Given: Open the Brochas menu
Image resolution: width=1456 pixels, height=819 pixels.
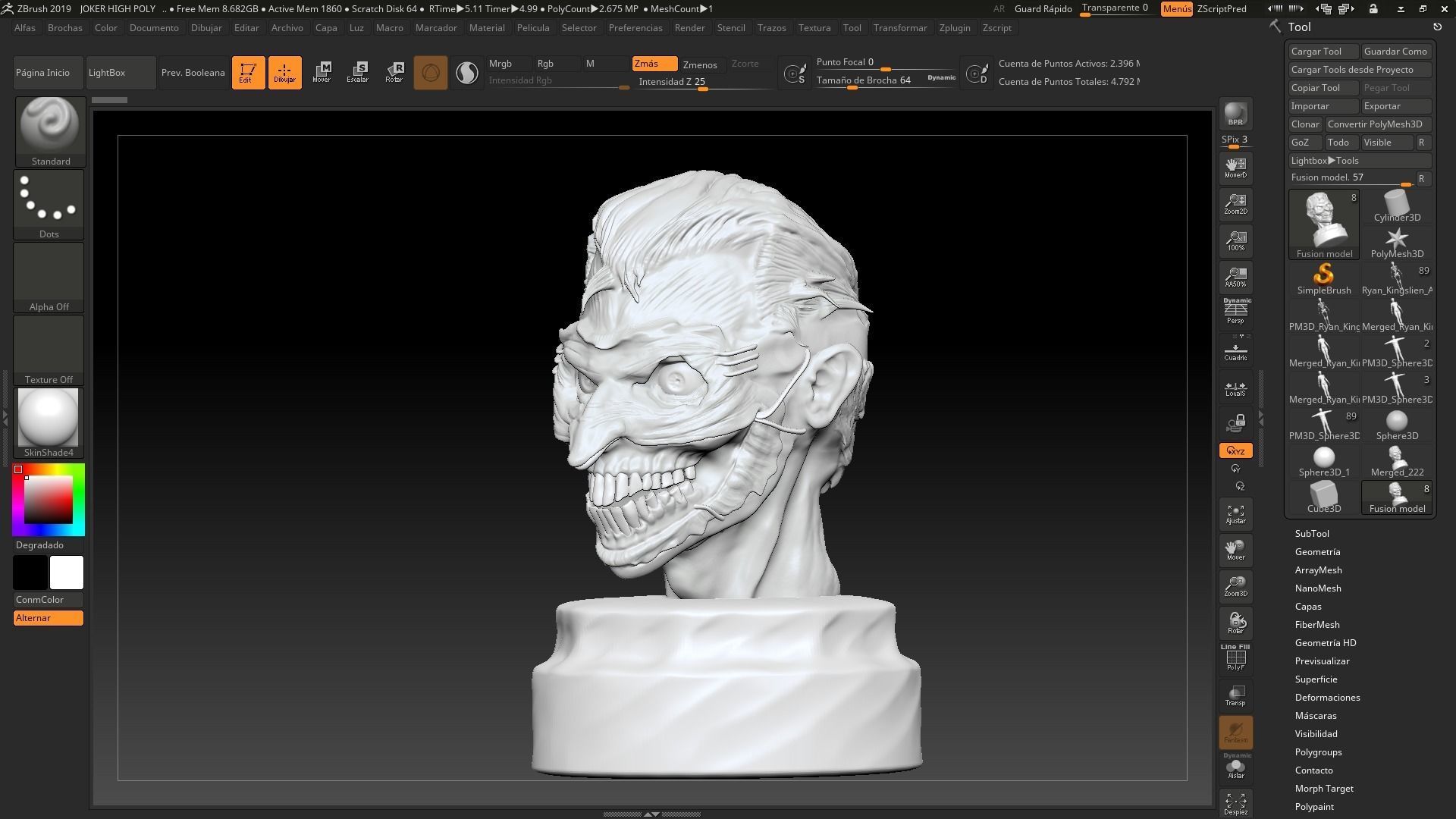Looking at the screenshot, I should [x=65, y=28].
